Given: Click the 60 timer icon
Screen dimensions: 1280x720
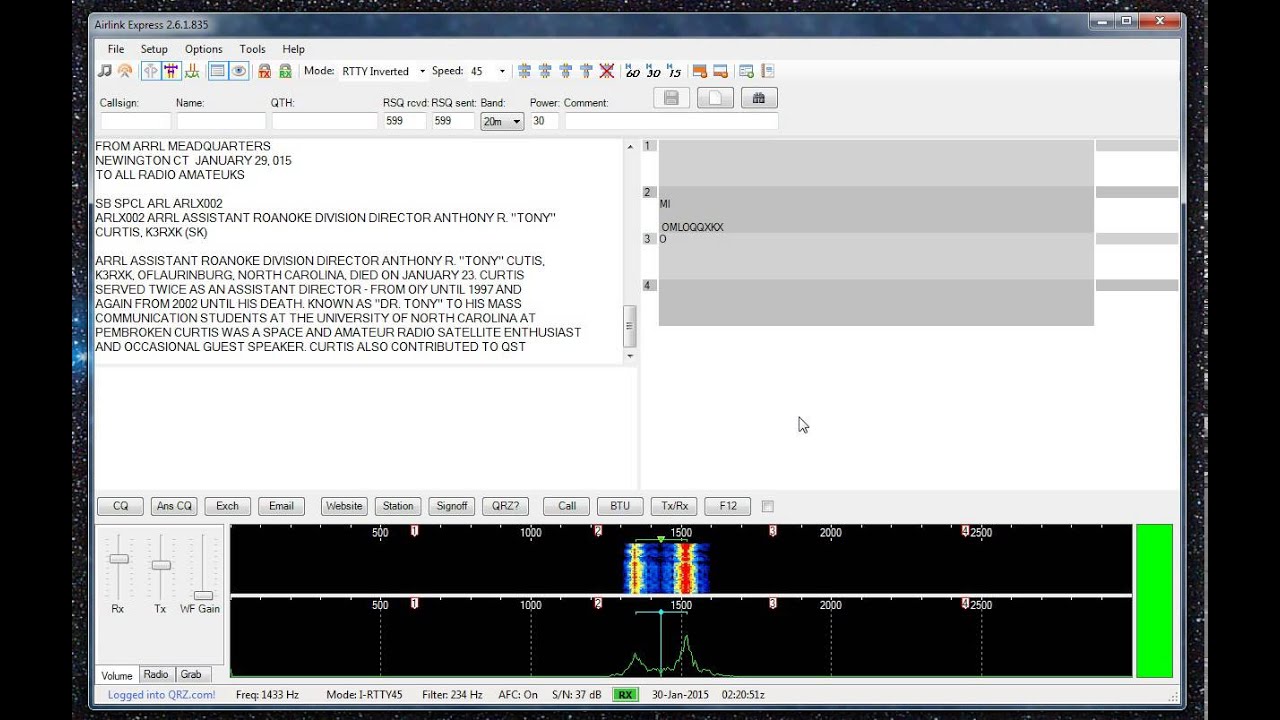Looking at the screenshot, I should (x=632, y=71).
